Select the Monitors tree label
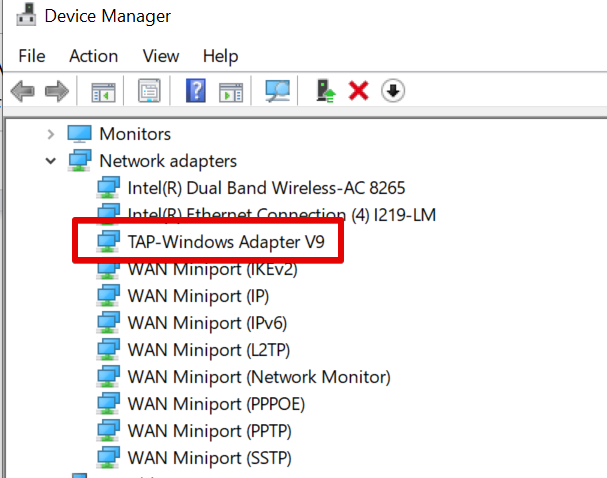The image size is (607, 478). (x=135, y=134)
